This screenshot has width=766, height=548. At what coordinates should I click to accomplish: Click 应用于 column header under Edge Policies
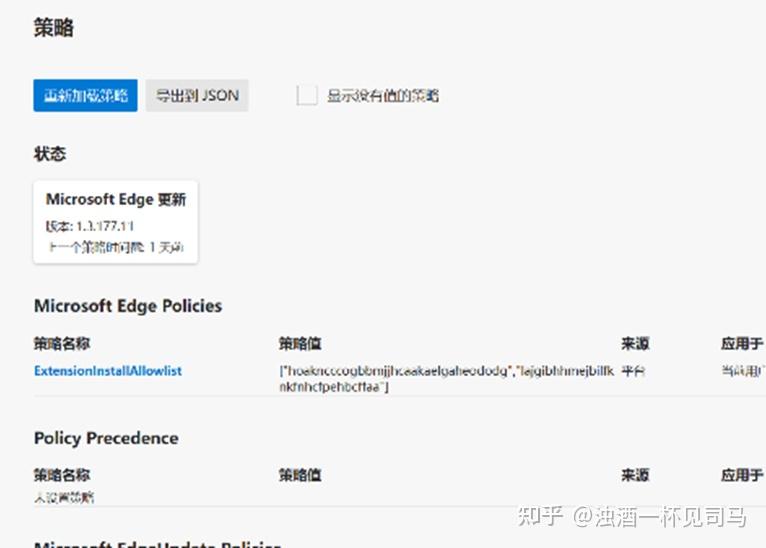pyautogui.click(x=742, y=344)
